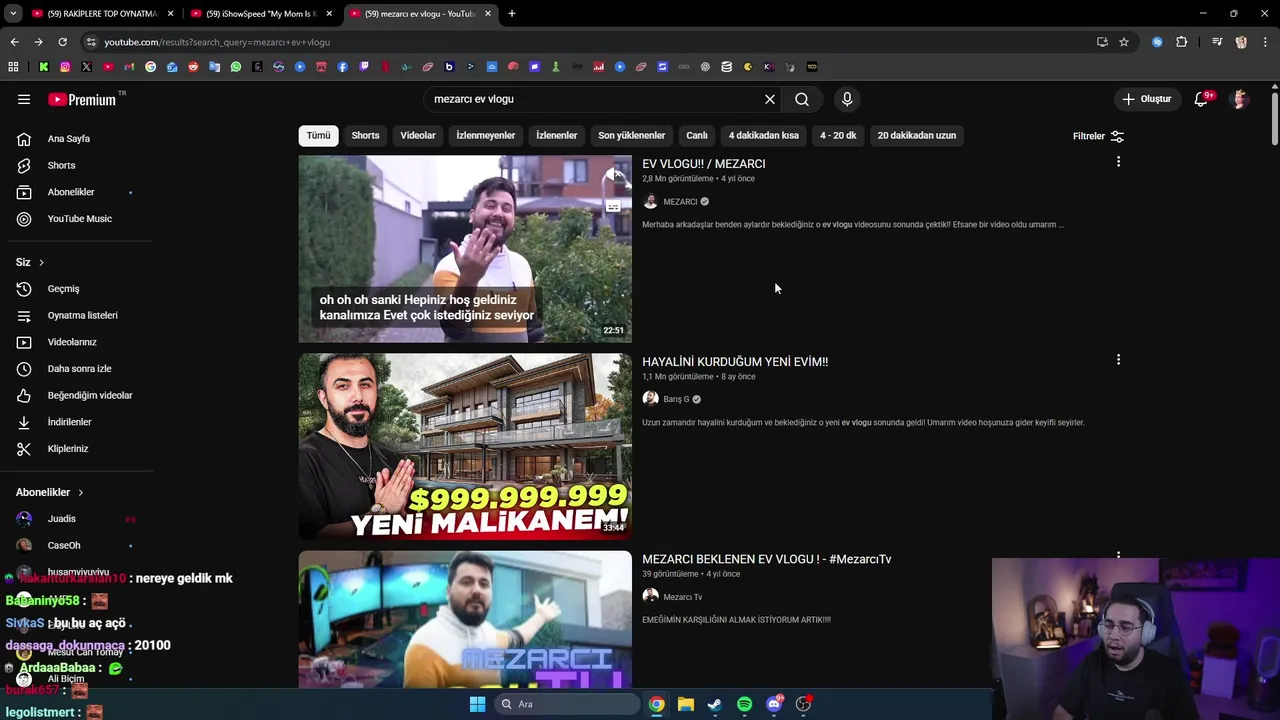Clear the search box with the X
This screenshot has width=1280, height=720.
(x=770, y=99)
